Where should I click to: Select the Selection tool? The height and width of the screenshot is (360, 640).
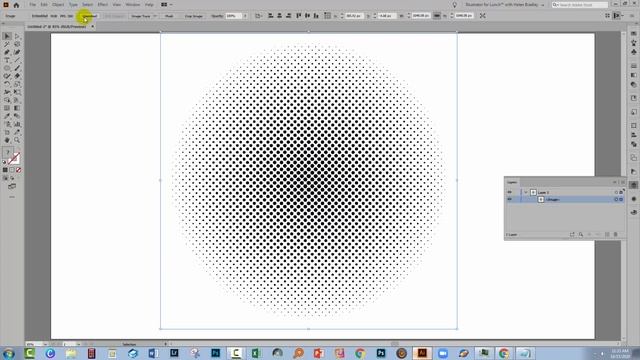(x=7, y=36)
